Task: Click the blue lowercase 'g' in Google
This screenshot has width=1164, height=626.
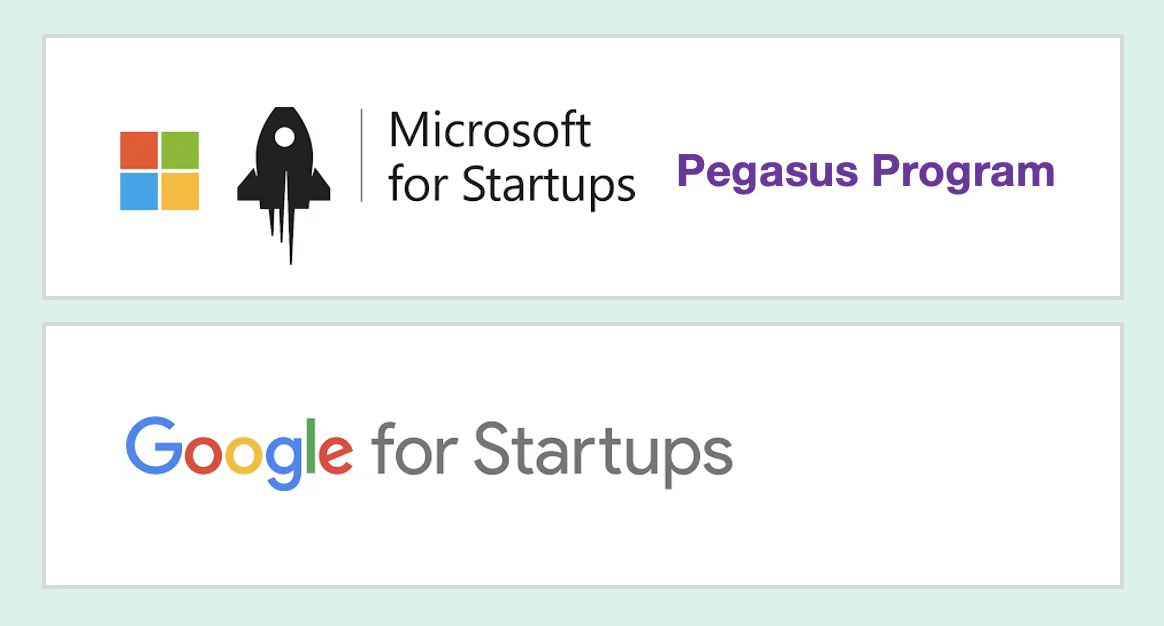Action: tap(285, 462)
